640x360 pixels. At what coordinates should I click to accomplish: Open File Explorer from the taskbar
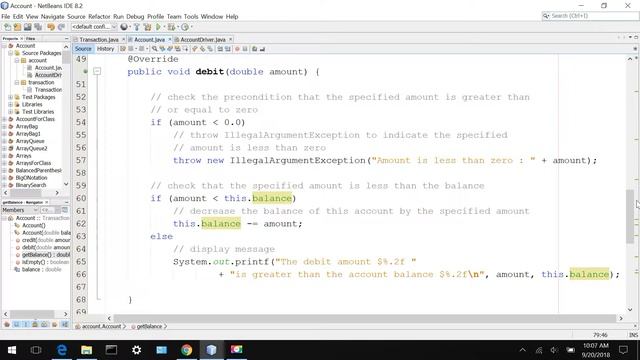coord(87,350)
